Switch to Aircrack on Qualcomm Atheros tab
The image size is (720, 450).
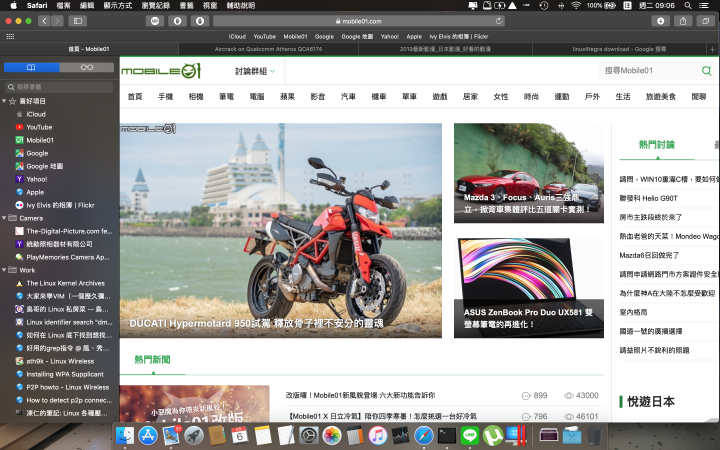(268, 49)
